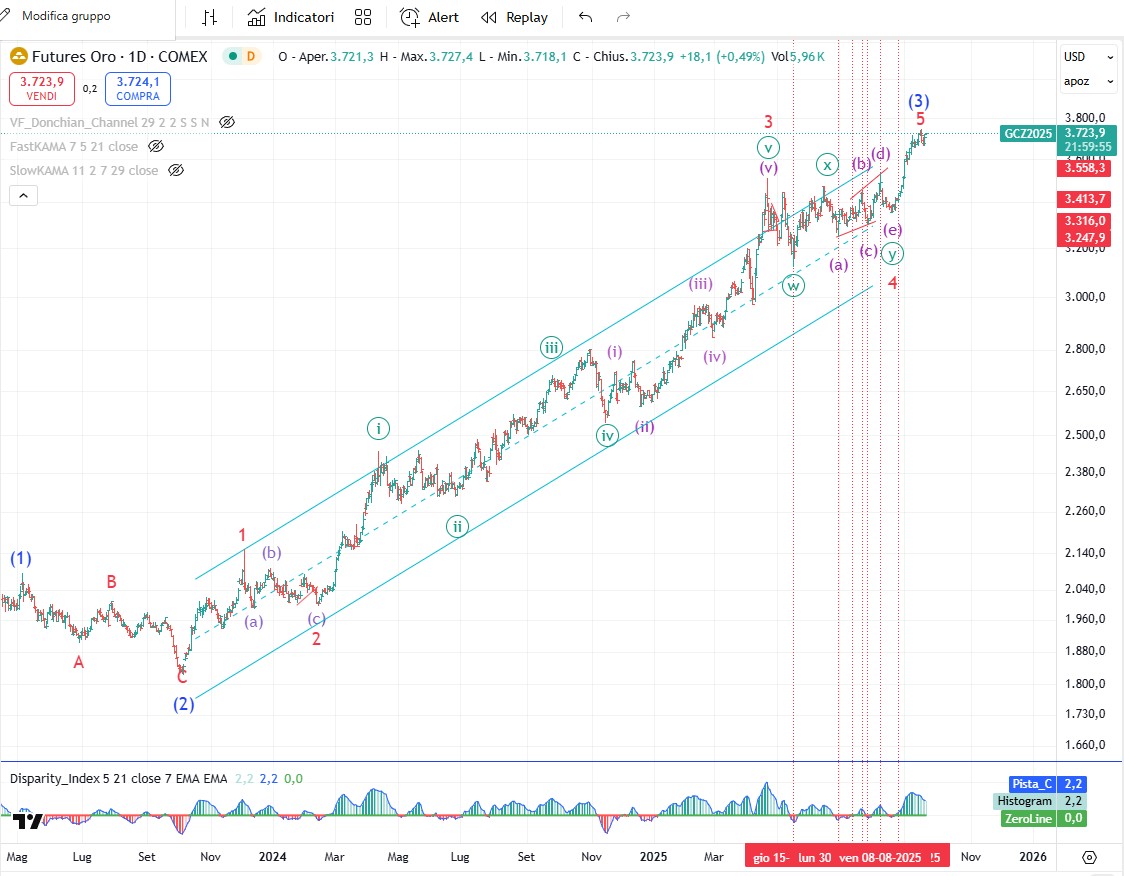
Task: Start bar Replay mode
Action: tap(514, 17)
